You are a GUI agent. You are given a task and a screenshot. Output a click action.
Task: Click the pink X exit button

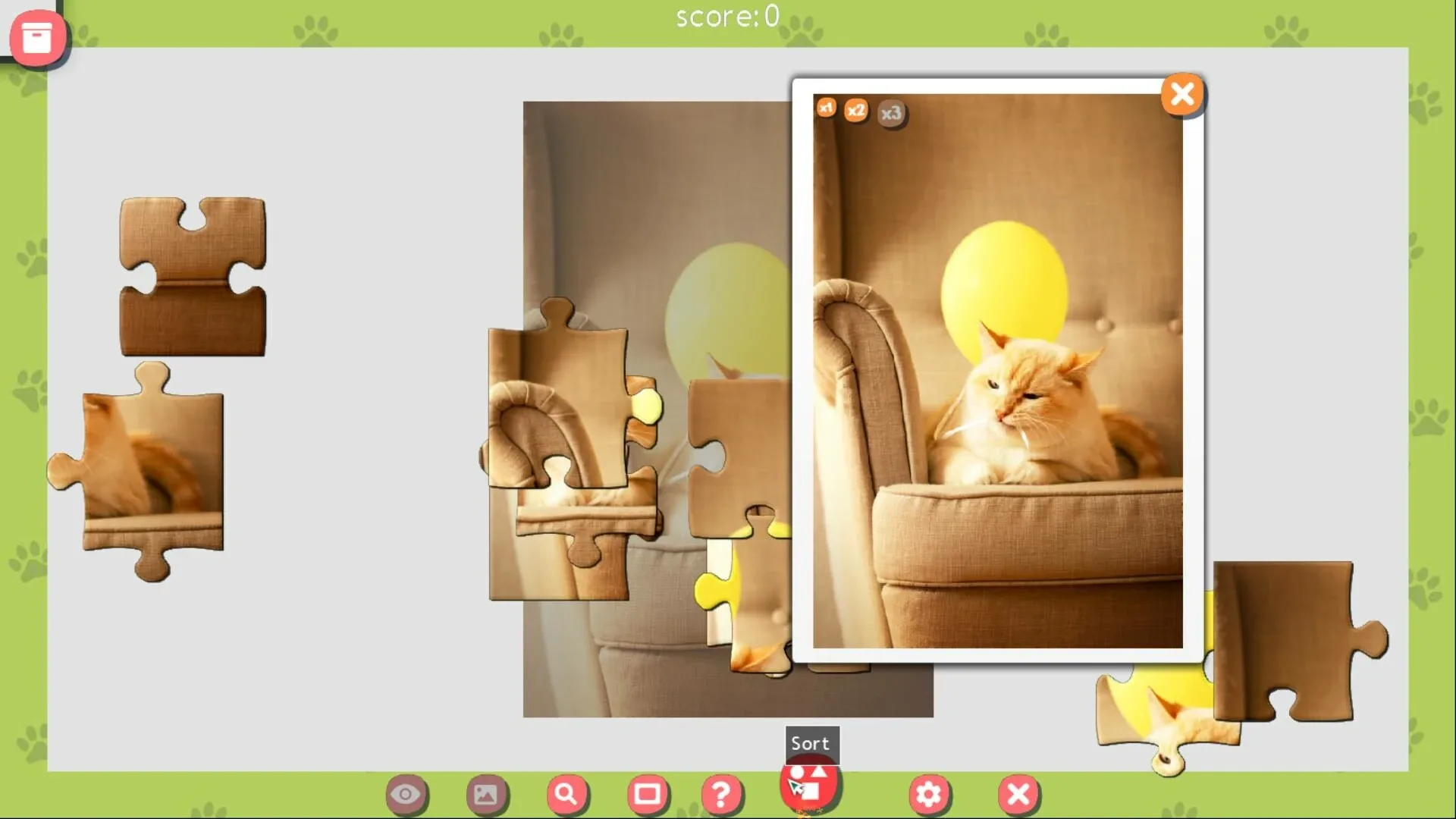1018,794
